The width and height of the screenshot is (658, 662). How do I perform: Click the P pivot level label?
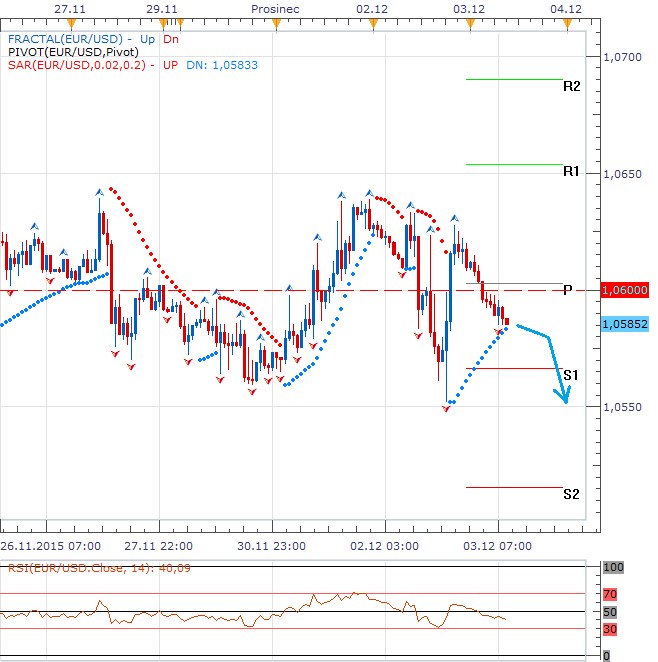[x=567, y=290]
